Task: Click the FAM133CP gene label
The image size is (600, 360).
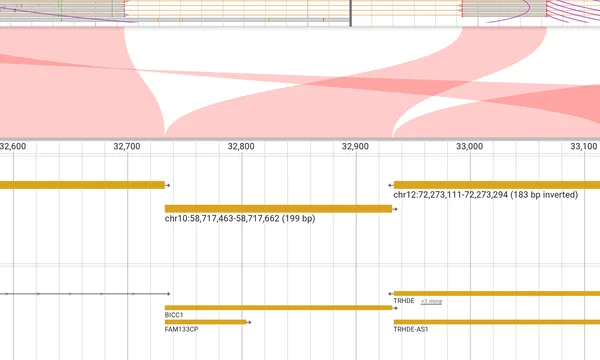Action: (181, 329)
